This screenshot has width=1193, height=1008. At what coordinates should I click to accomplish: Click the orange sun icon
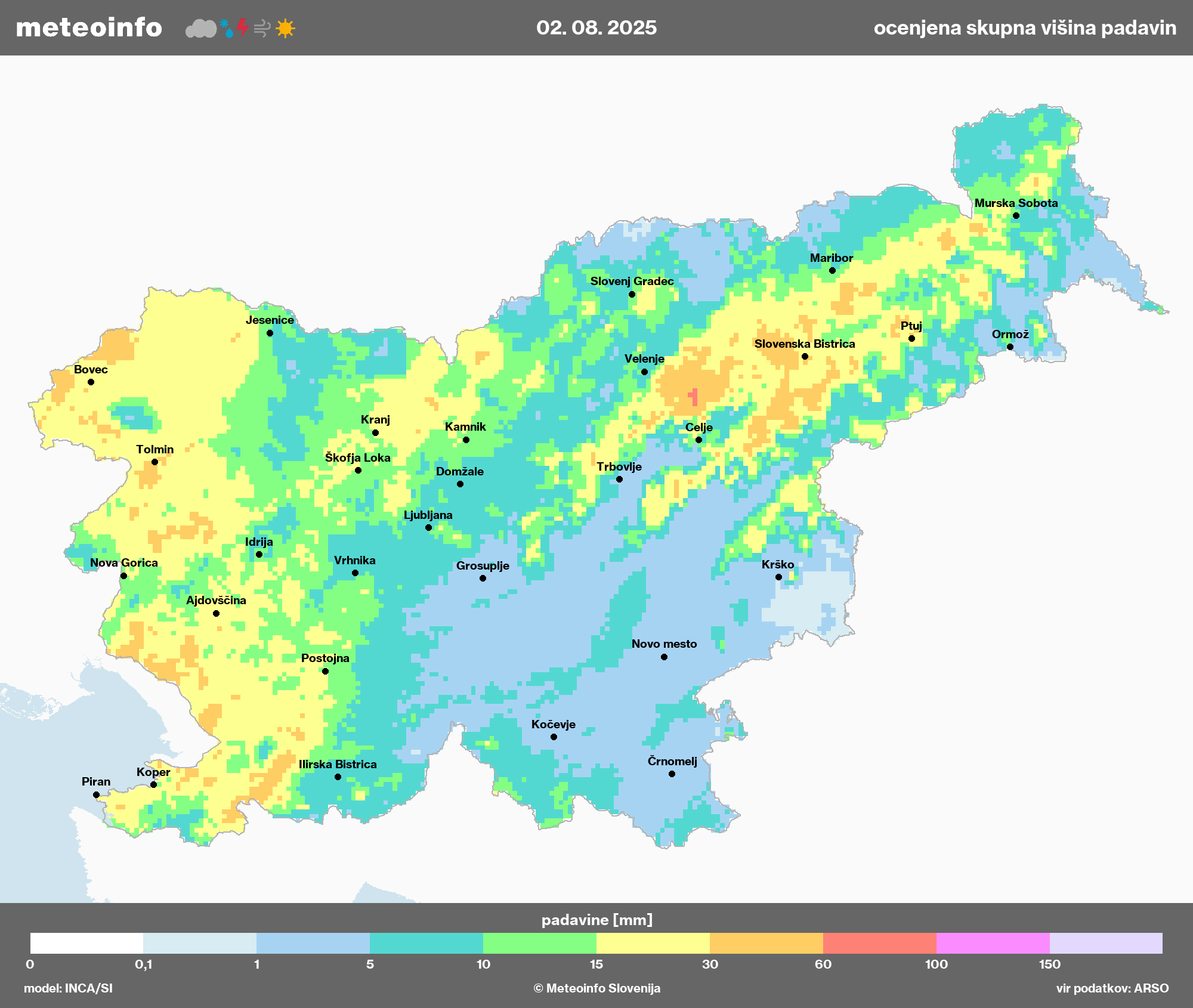click(x=285, y=28)
